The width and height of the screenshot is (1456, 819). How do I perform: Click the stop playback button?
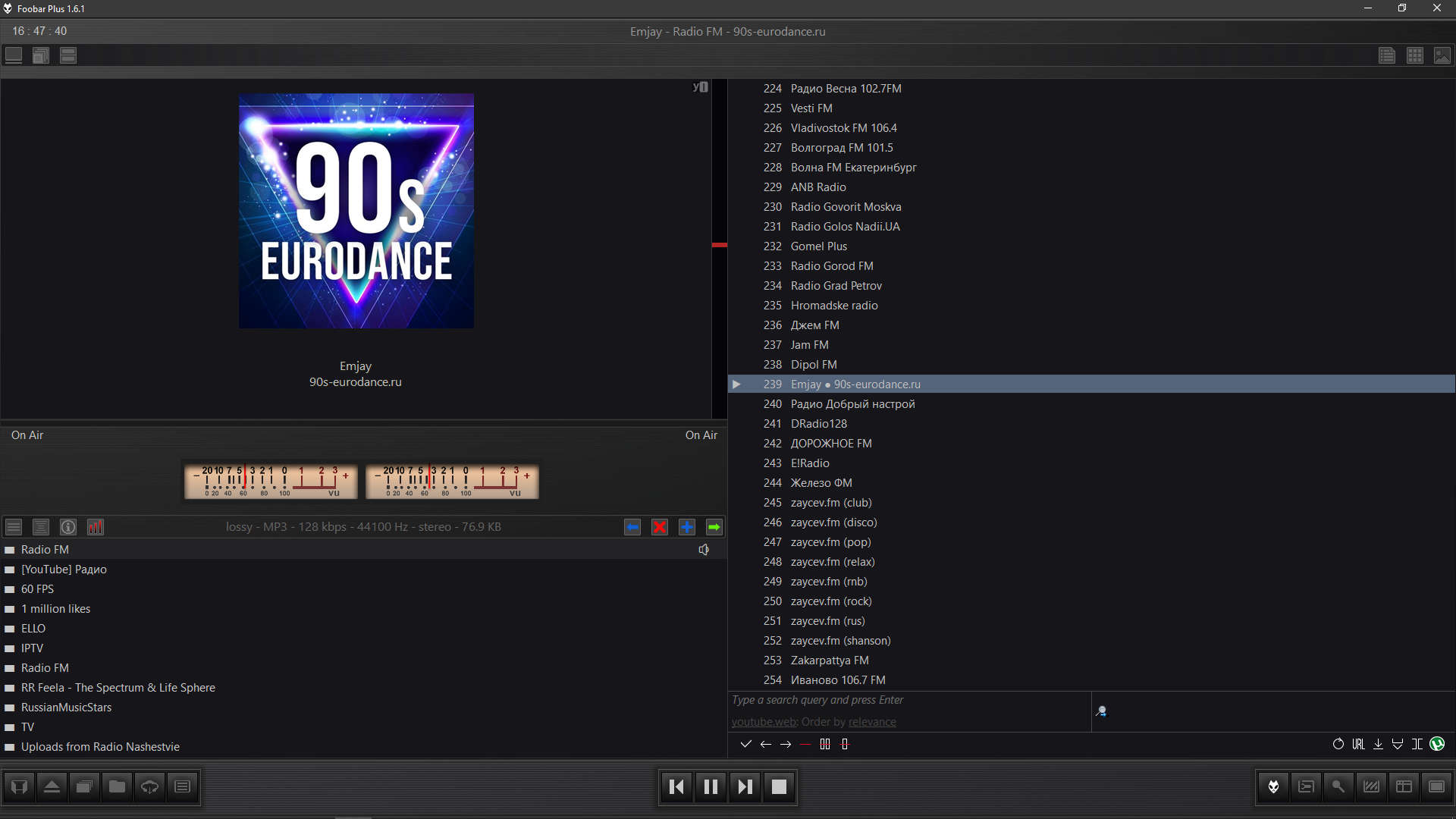coord(779,786)
